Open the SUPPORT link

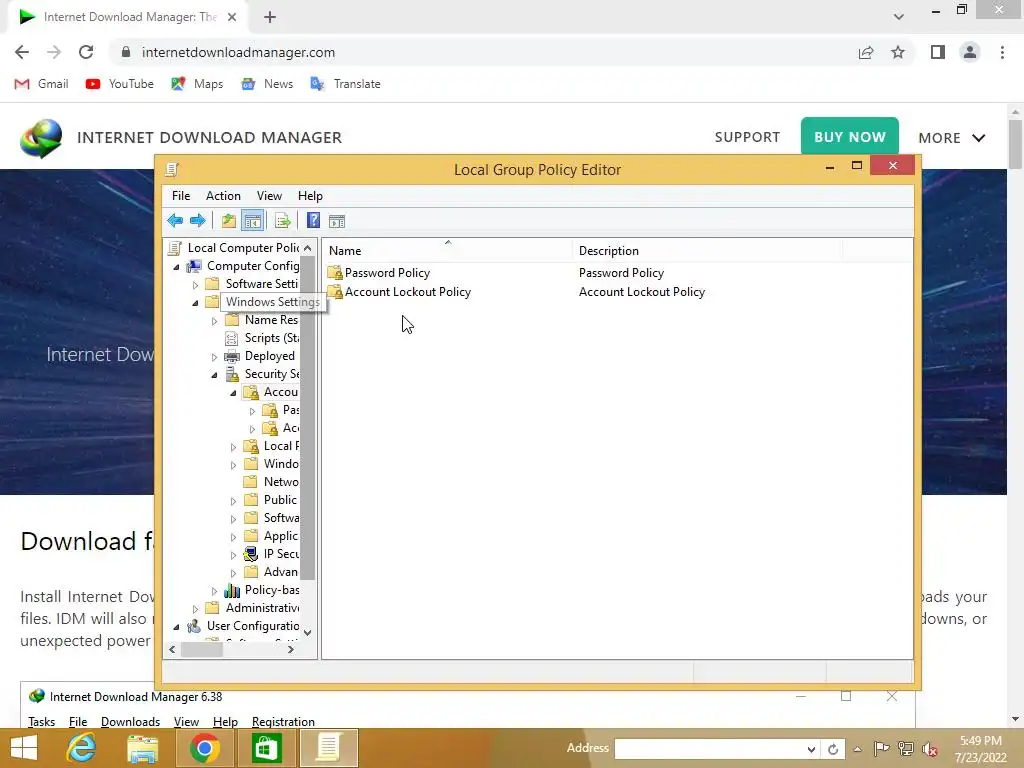(x=747, y=137)
